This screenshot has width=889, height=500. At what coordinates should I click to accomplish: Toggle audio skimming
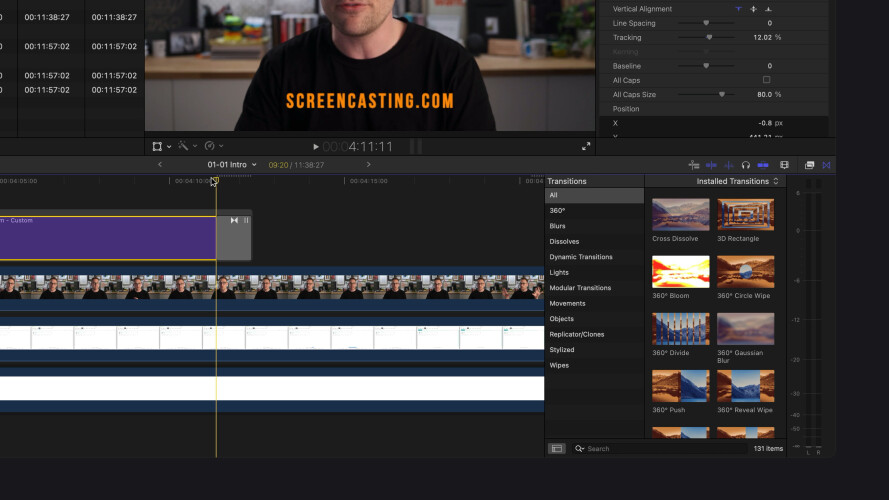(729, 165)
